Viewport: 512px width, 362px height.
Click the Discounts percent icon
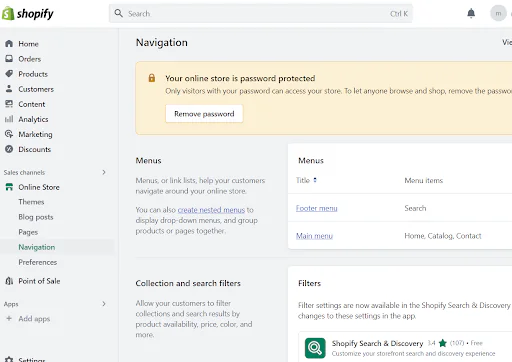pos(9,149)
